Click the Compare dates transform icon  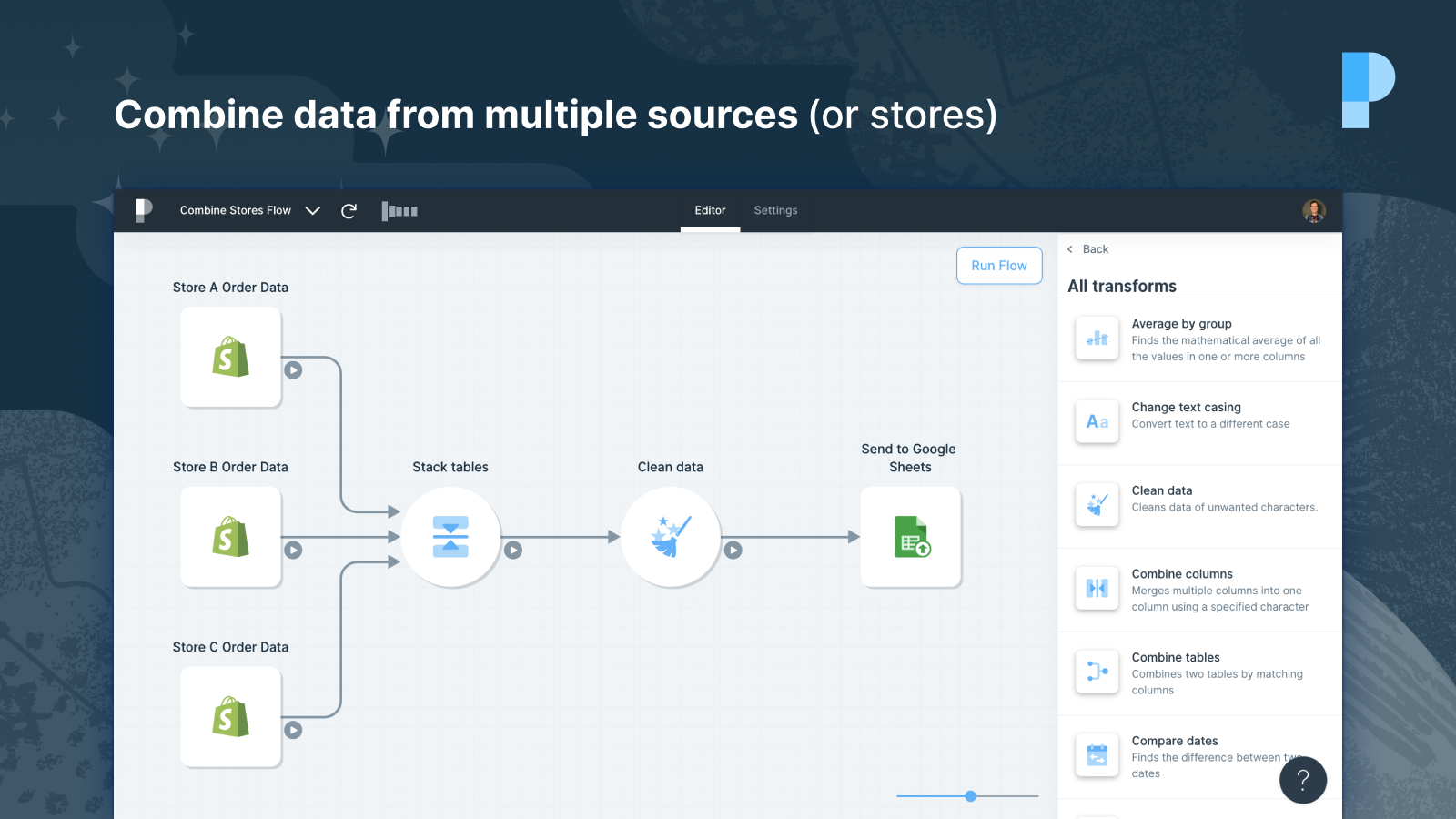1097,755
